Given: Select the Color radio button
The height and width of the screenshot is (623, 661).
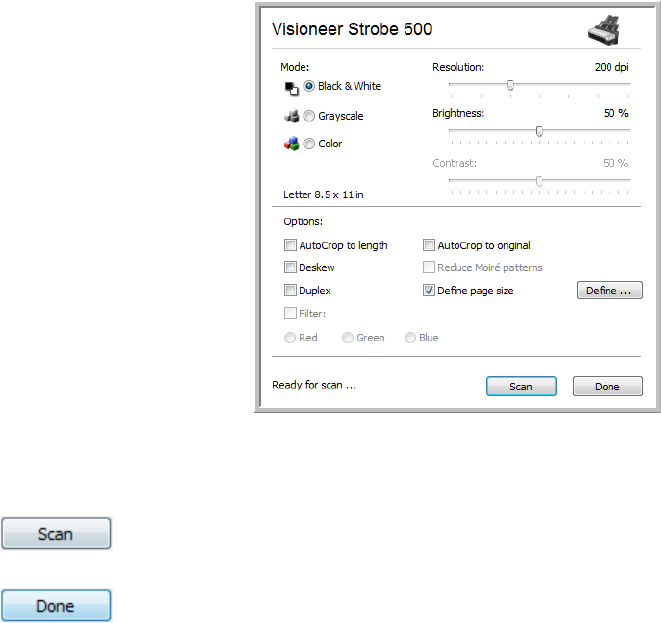Looking at the screenshot, I should pos(309,144).
